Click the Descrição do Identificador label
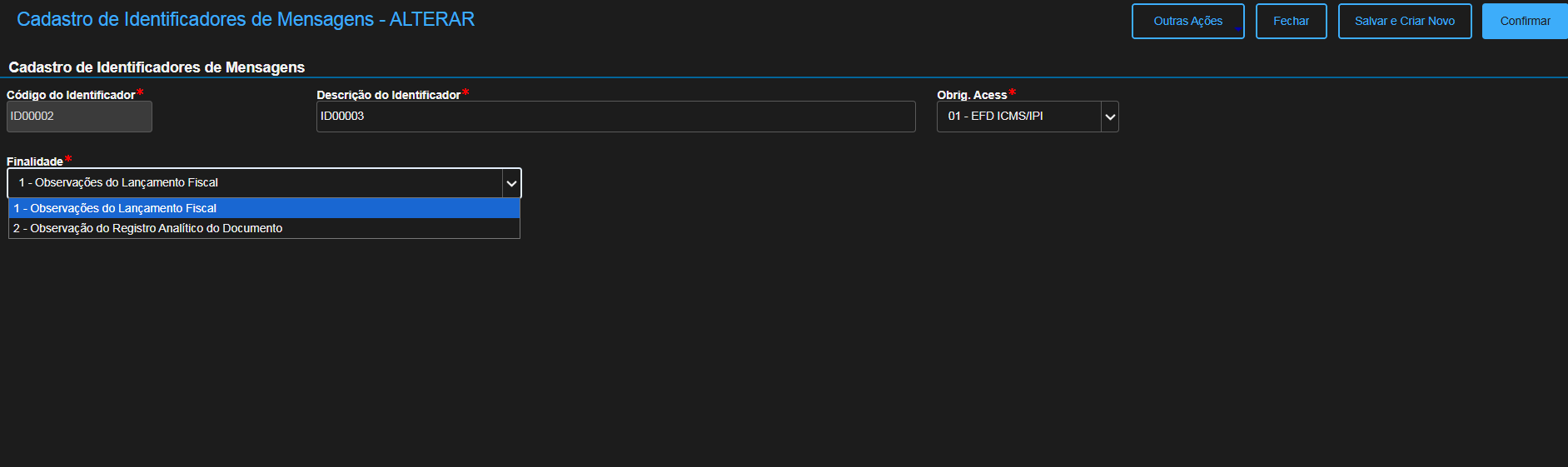Image resolution: width=1568 pixels, height=467 pixels. pyautogui.click(x=388, y=95)
